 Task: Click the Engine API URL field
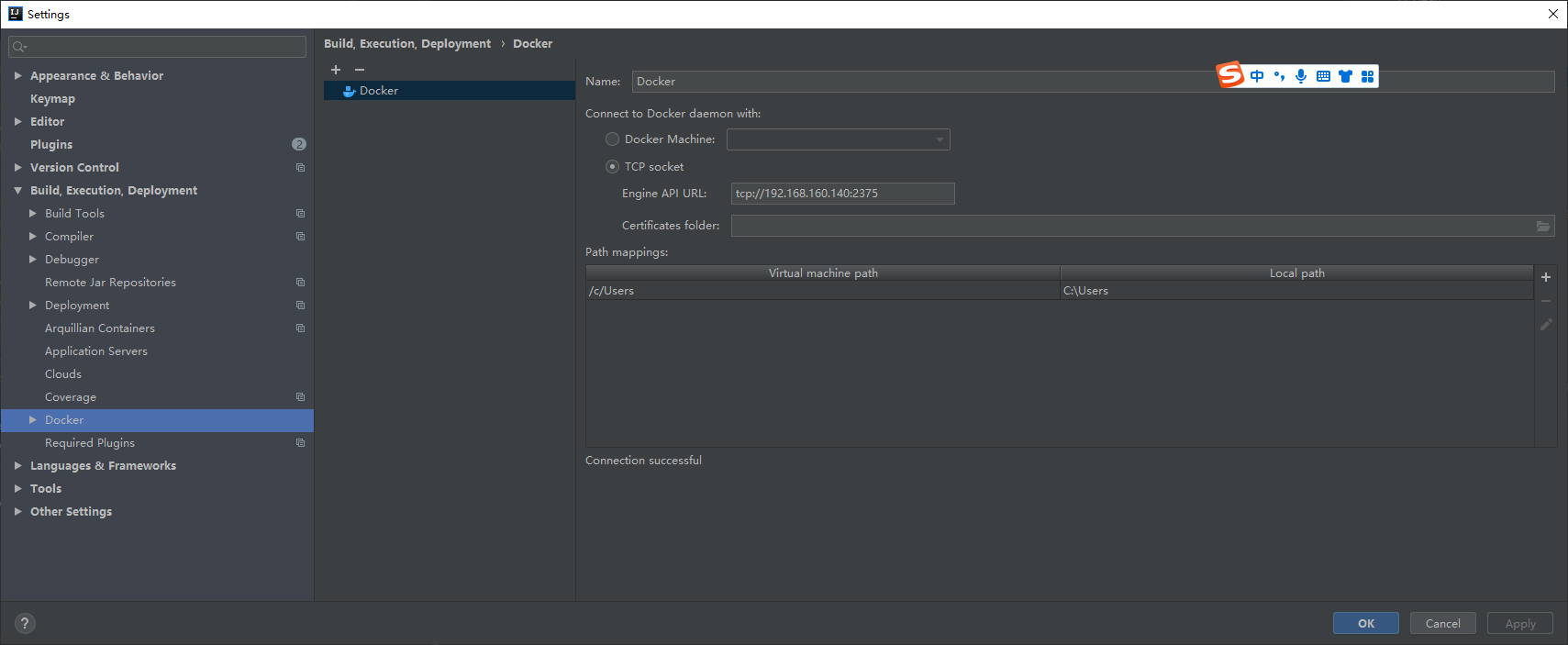click(x=841, y=194)
